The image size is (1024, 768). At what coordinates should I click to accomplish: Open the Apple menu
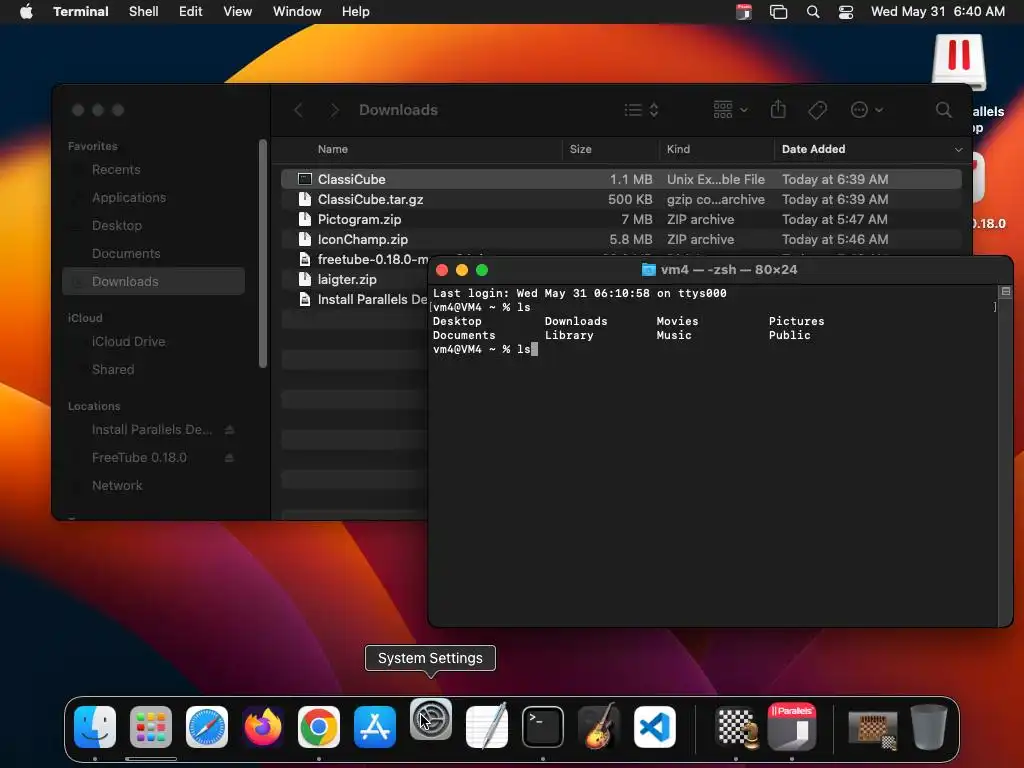pos(26,12)
